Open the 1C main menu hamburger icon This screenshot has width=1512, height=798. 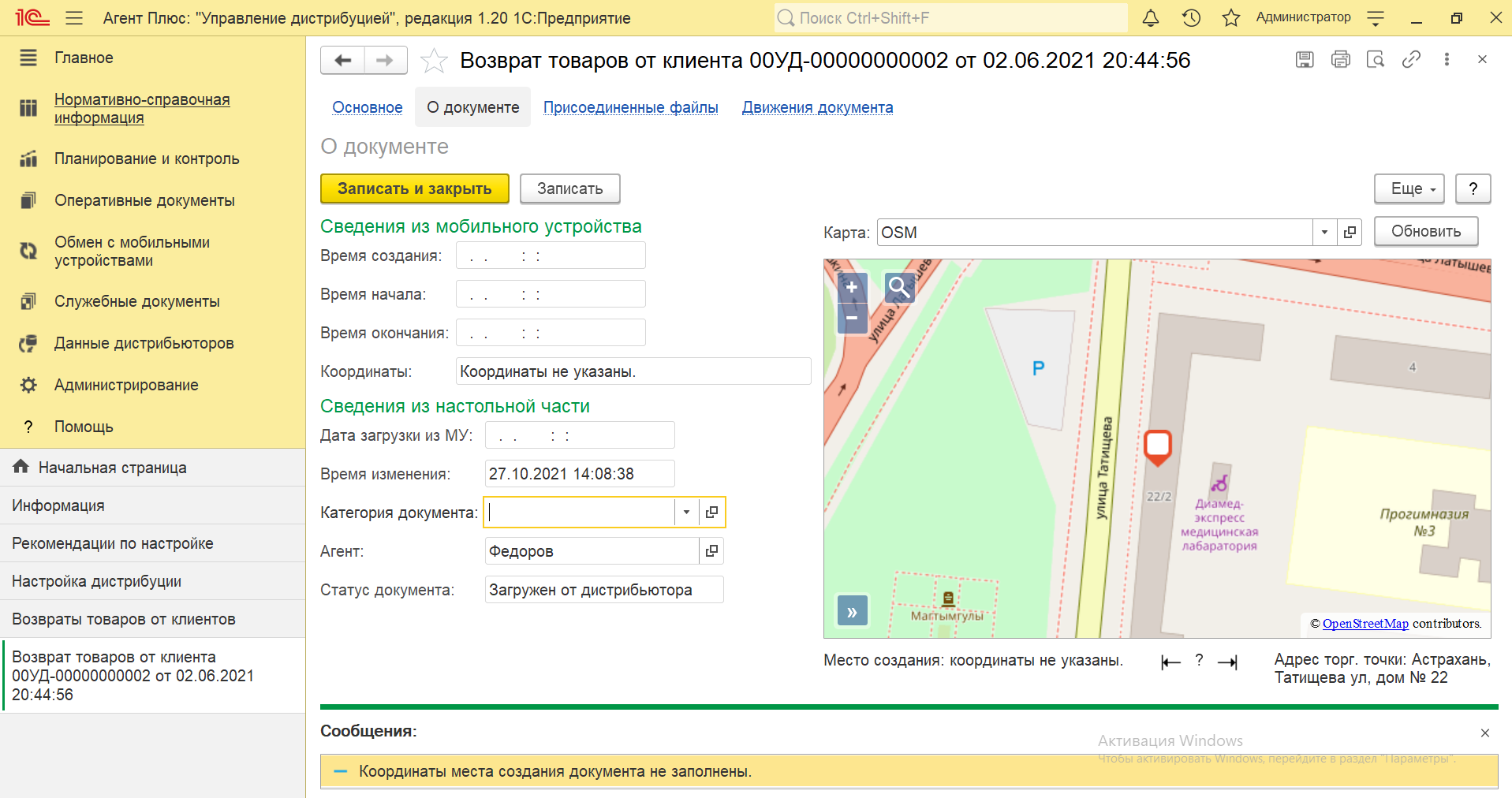74,17
